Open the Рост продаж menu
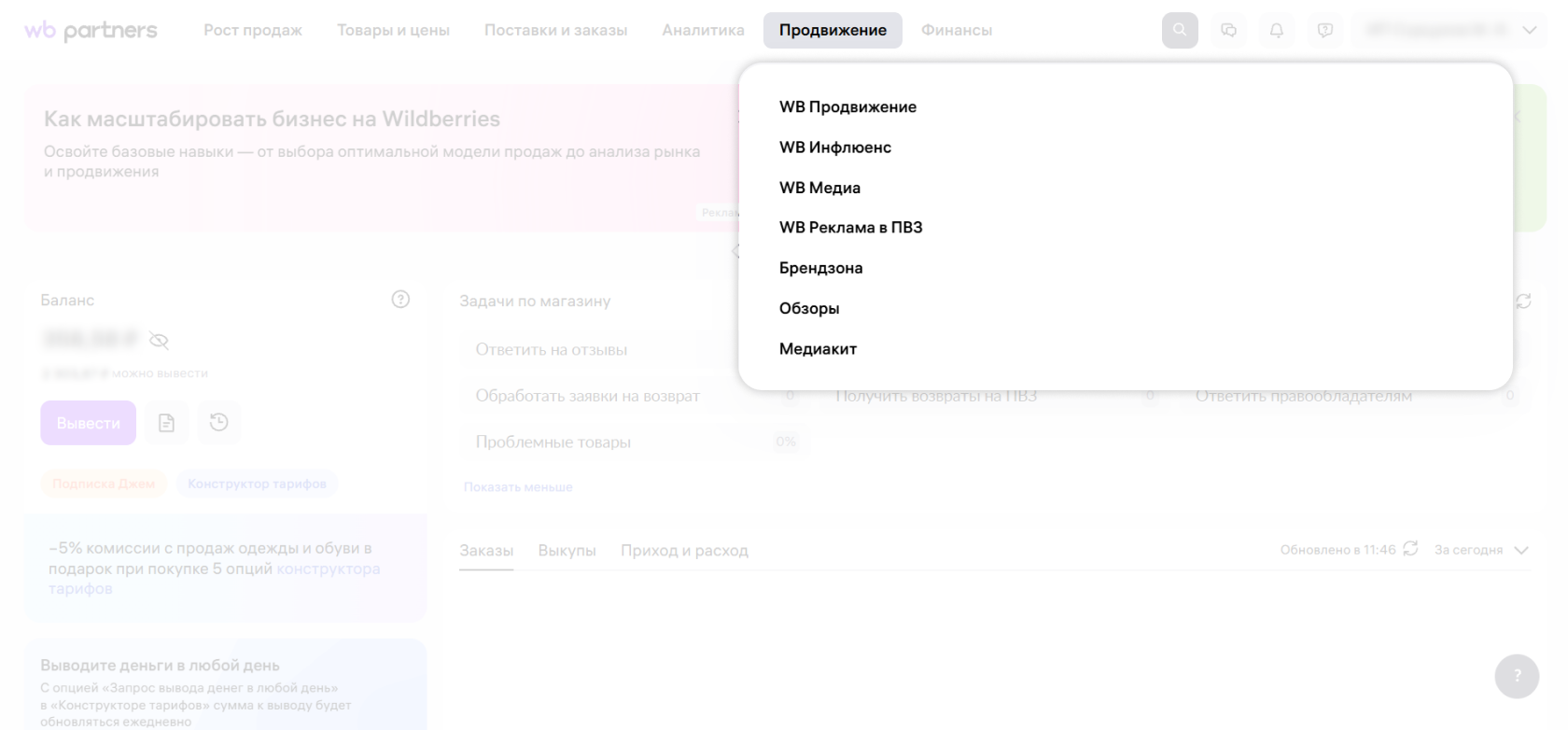The height and width of the screenshot is (730, 1568). tap(253, 30)
